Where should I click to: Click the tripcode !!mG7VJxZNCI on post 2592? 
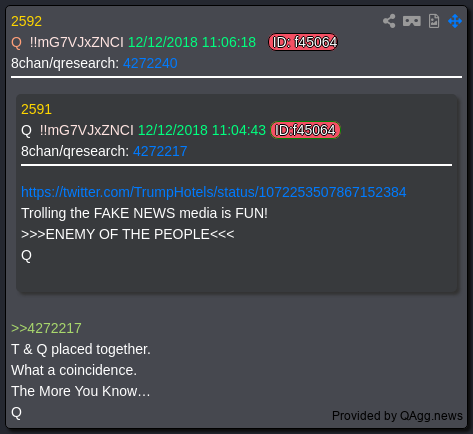click(77, 42)
